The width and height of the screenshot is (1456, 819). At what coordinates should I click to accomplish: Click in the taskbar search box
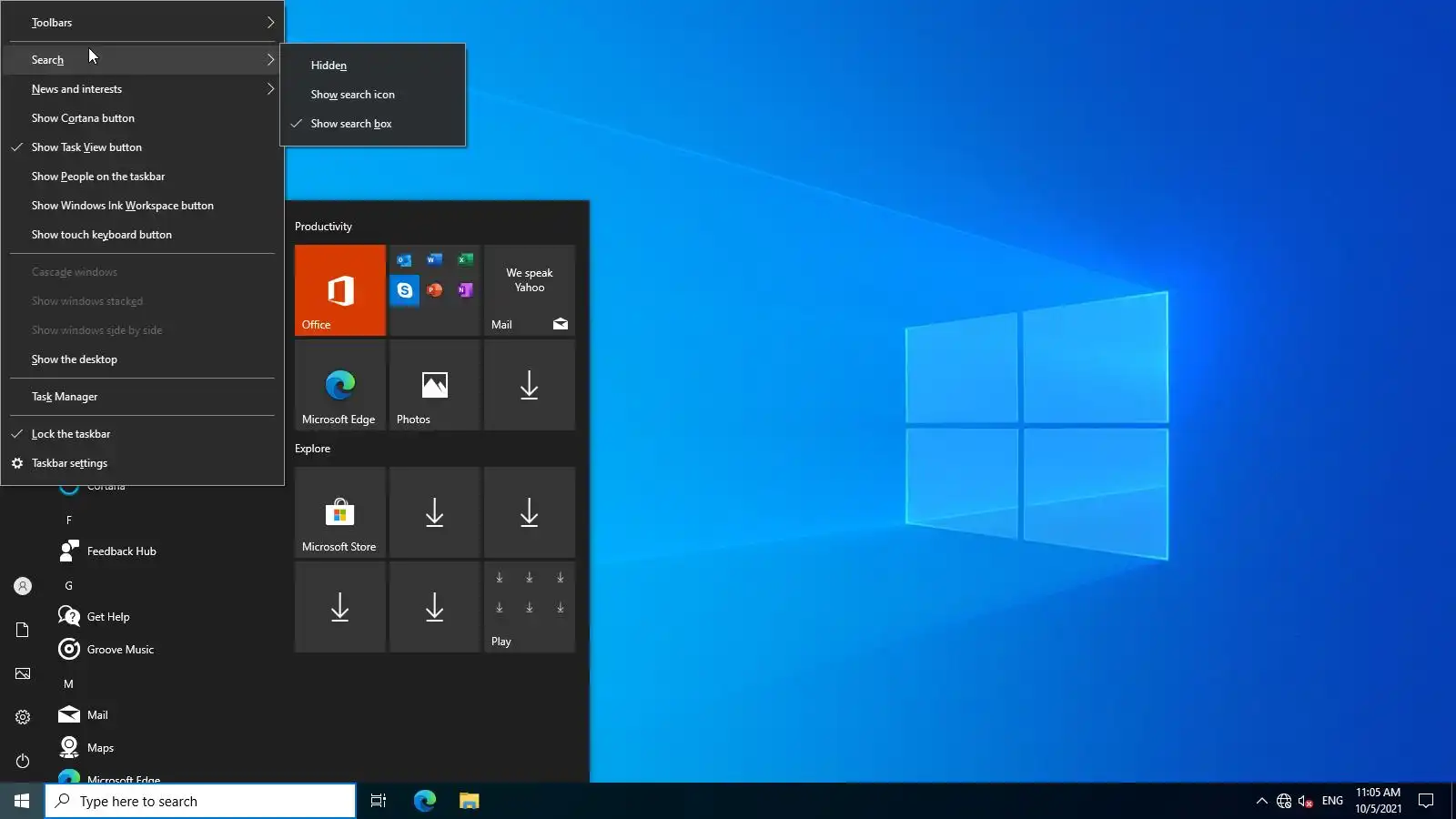pos(200,801)
